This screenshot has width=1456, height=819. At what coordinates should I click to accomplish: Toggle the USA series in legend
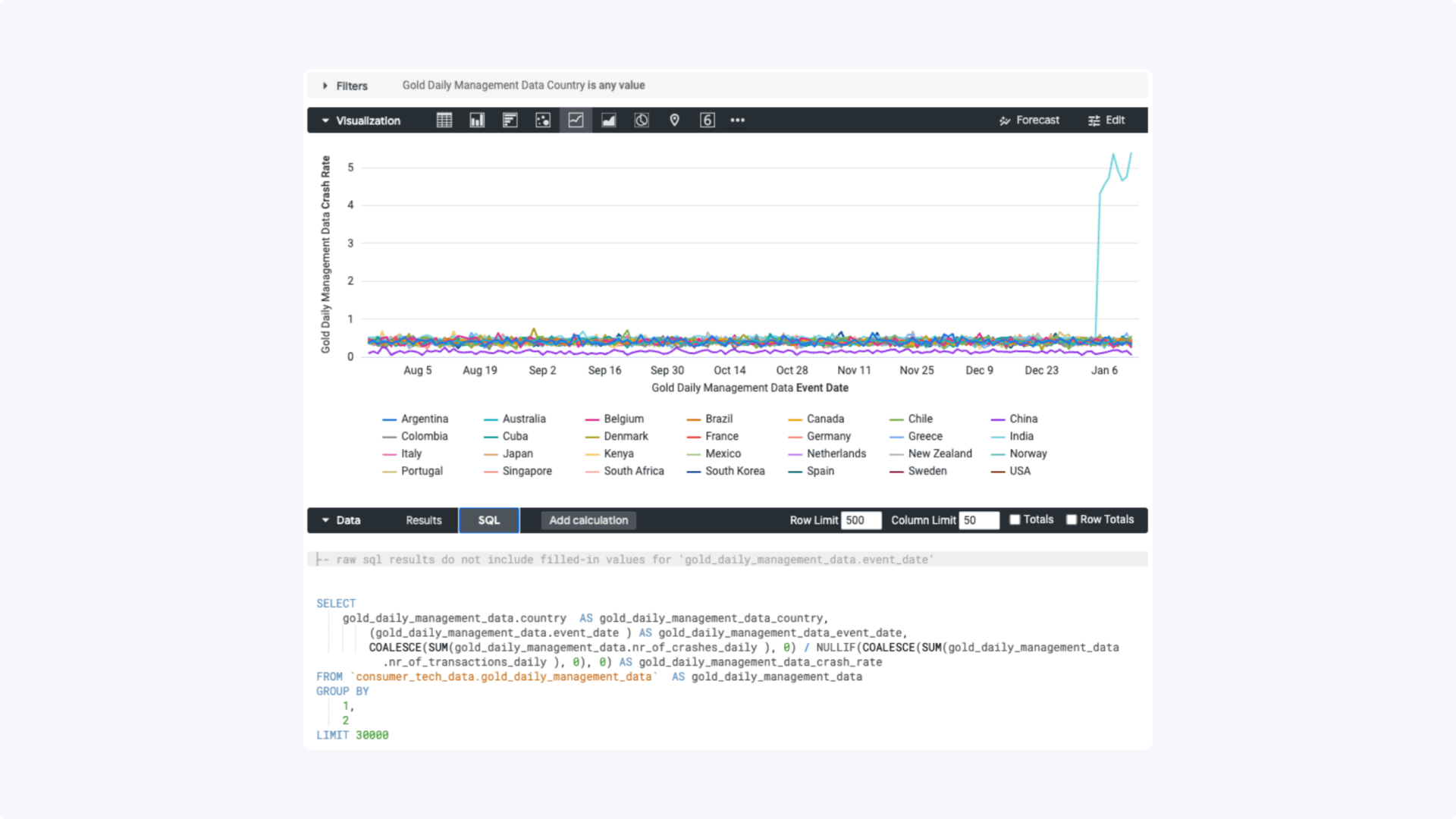coord(1019,471)
